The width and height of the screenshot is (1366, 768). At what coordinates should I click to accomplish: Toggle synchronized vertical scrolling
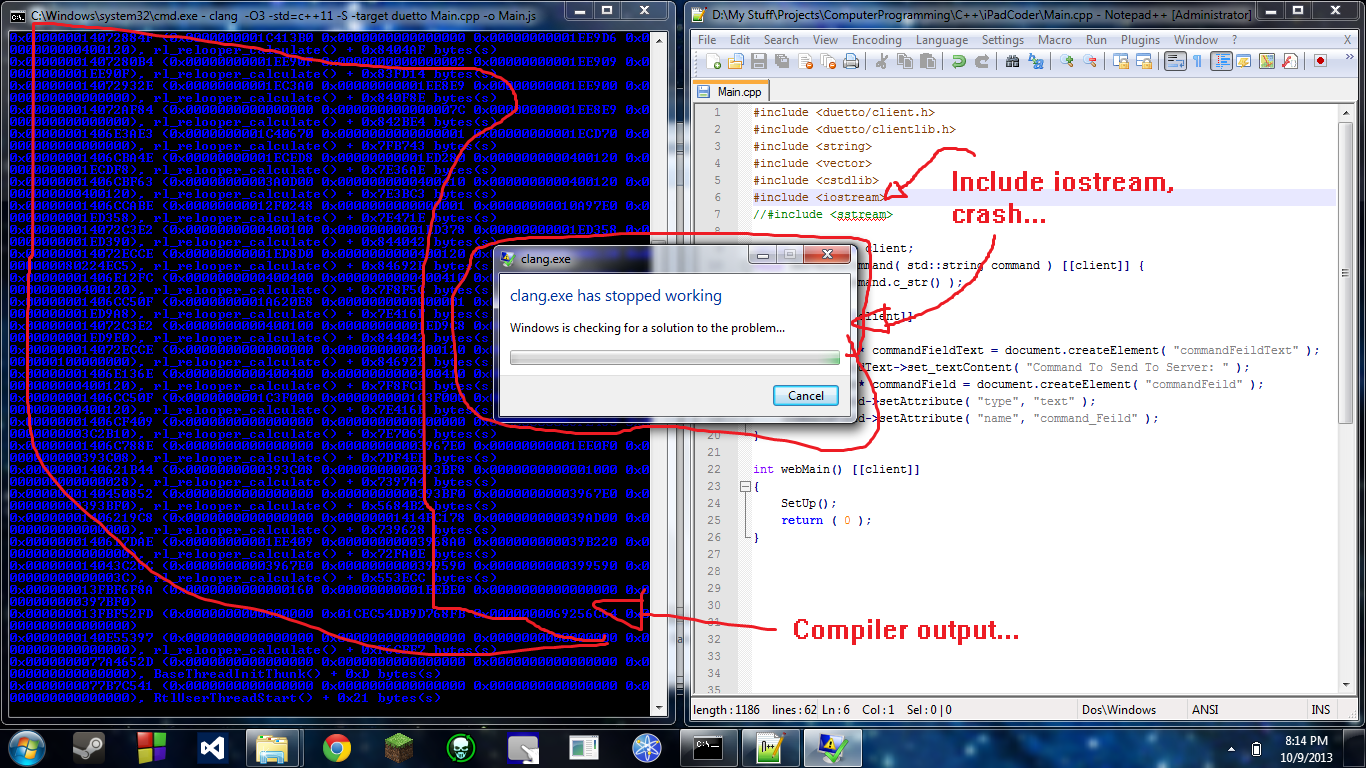pos(1121,61)
